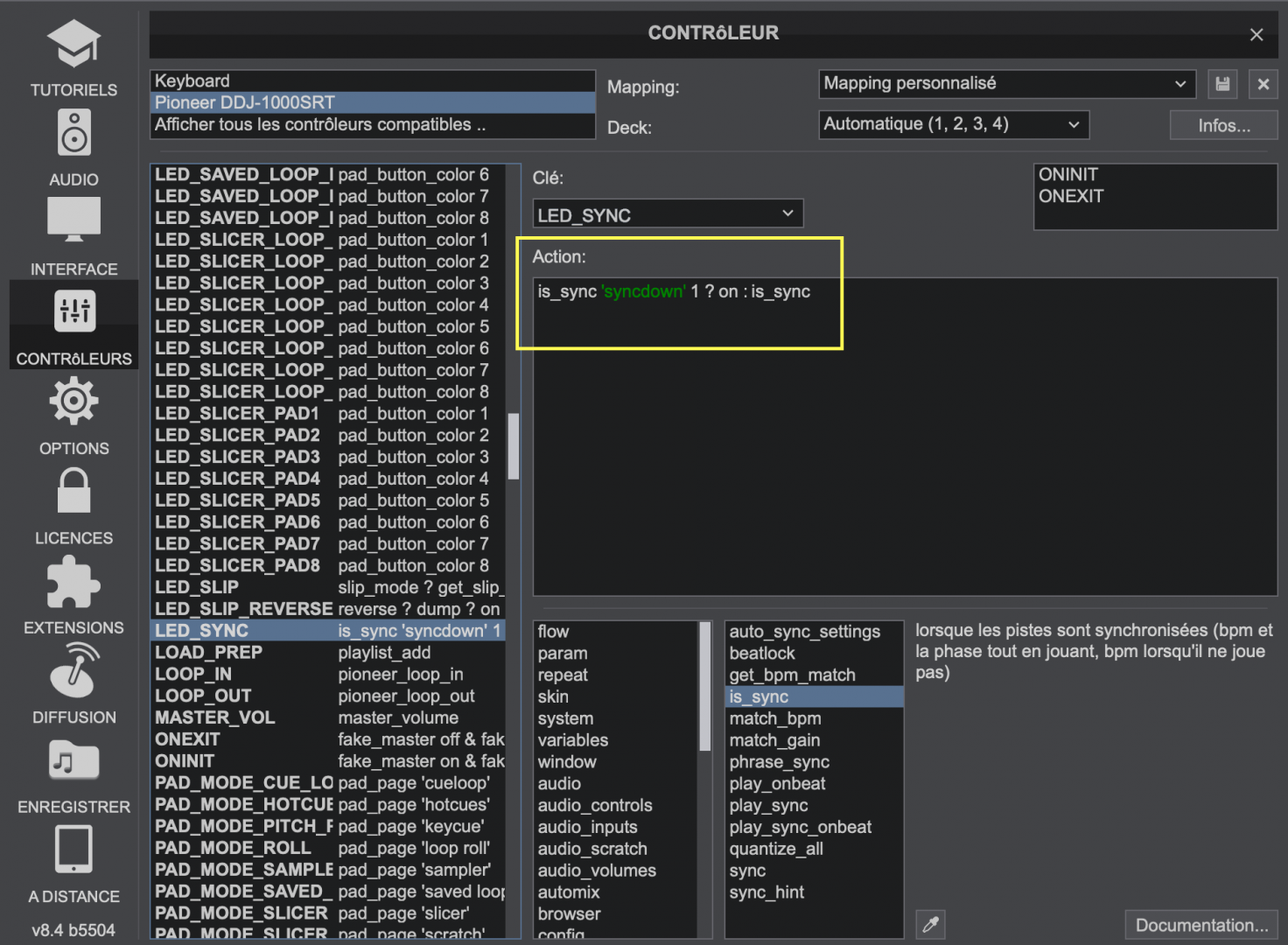The height and width of the screenshot is (945, 1288).
Task: Open the Audio settings speaker icon
Action: [x=73, y=133]
